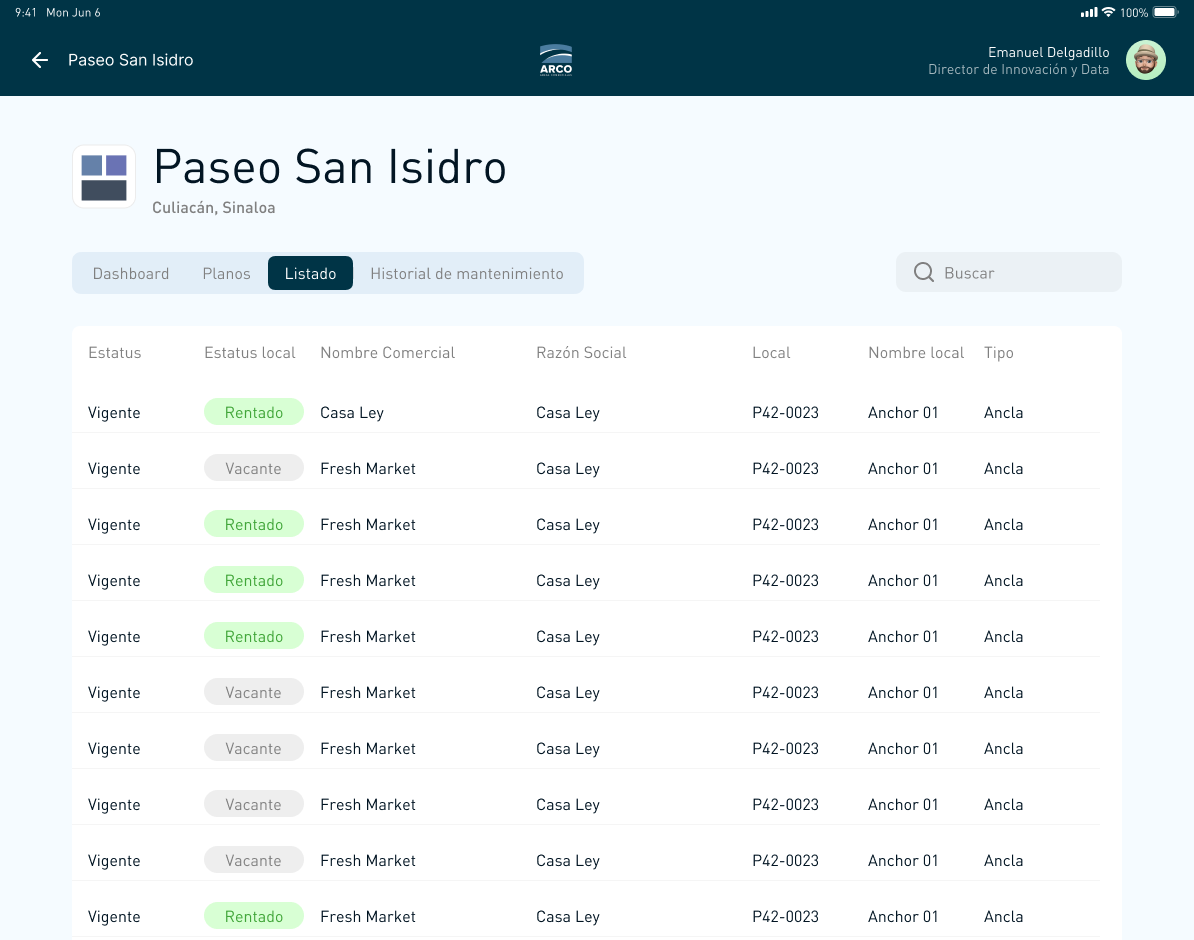Click the search magnifier icon
Screen dimensions: 1194x940
(924, 273)
